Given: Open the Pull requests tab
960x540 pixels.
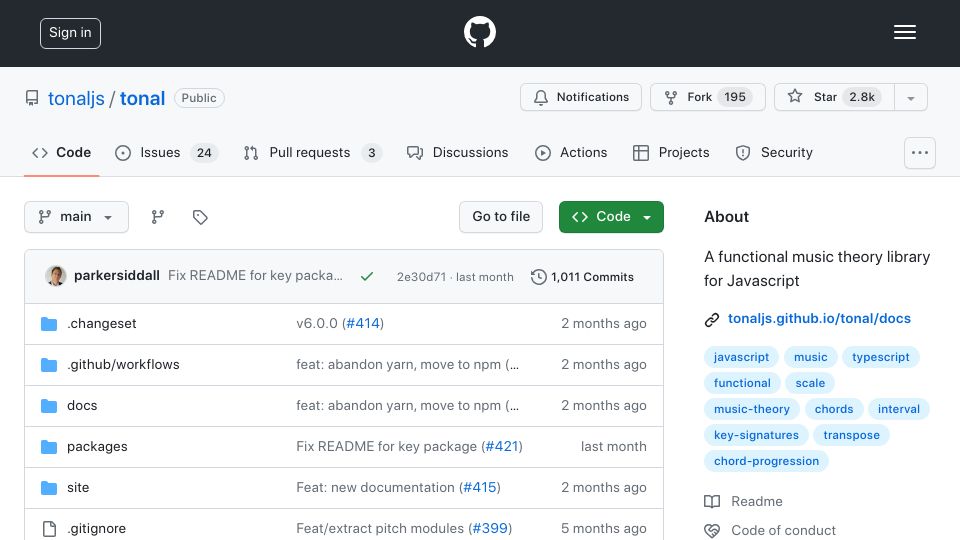Looking at the screenshot, I should tap(312, 152).
